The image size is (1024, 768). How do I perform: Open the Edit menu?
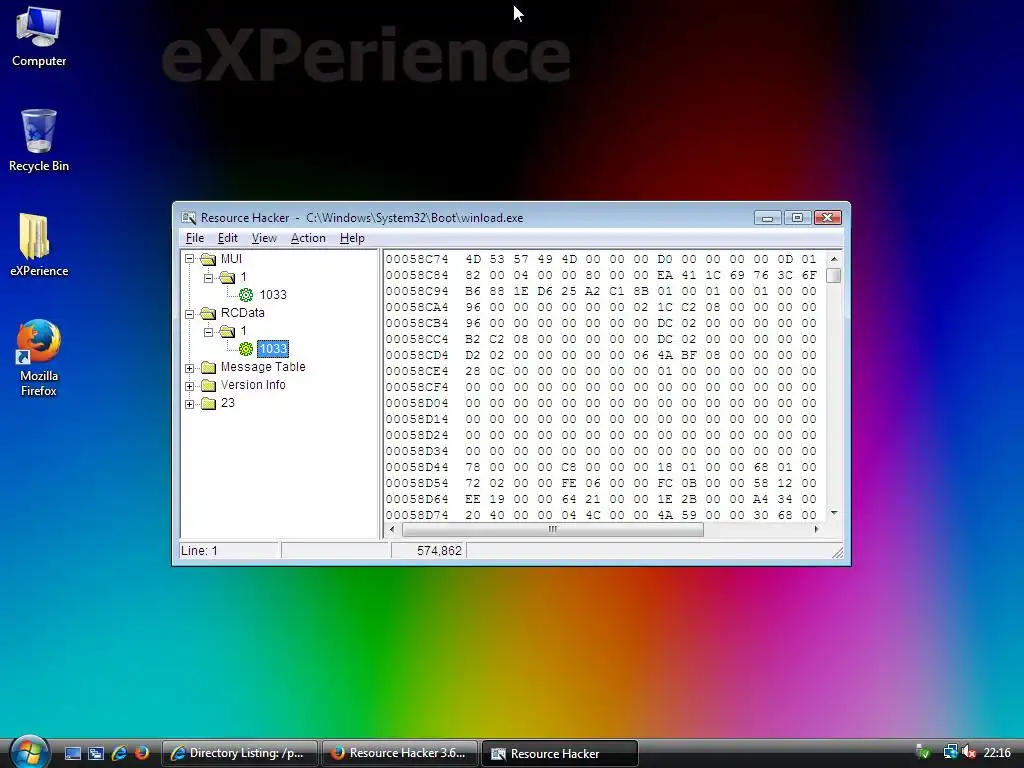[227, 238]
